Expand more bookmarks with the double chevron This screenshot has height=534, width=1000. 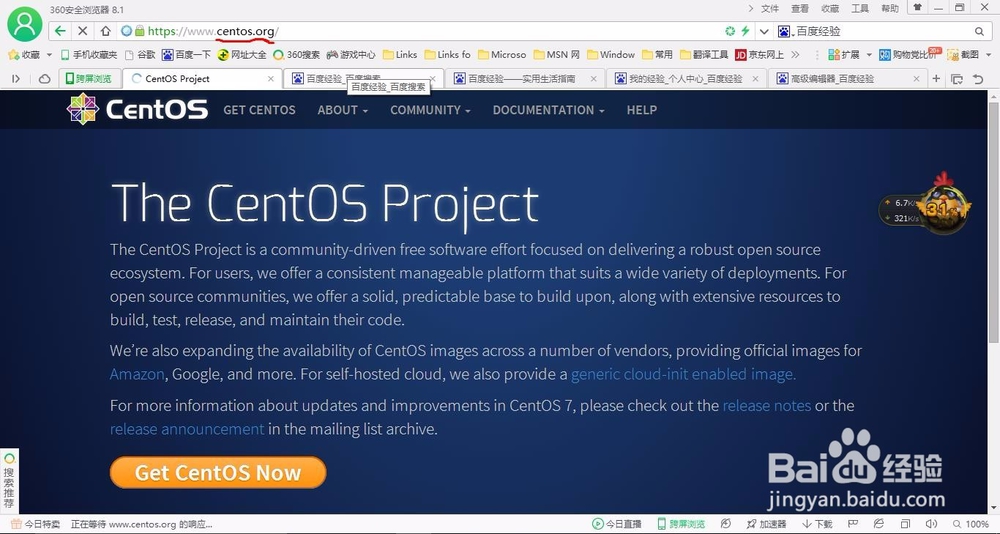coord(795,55)
